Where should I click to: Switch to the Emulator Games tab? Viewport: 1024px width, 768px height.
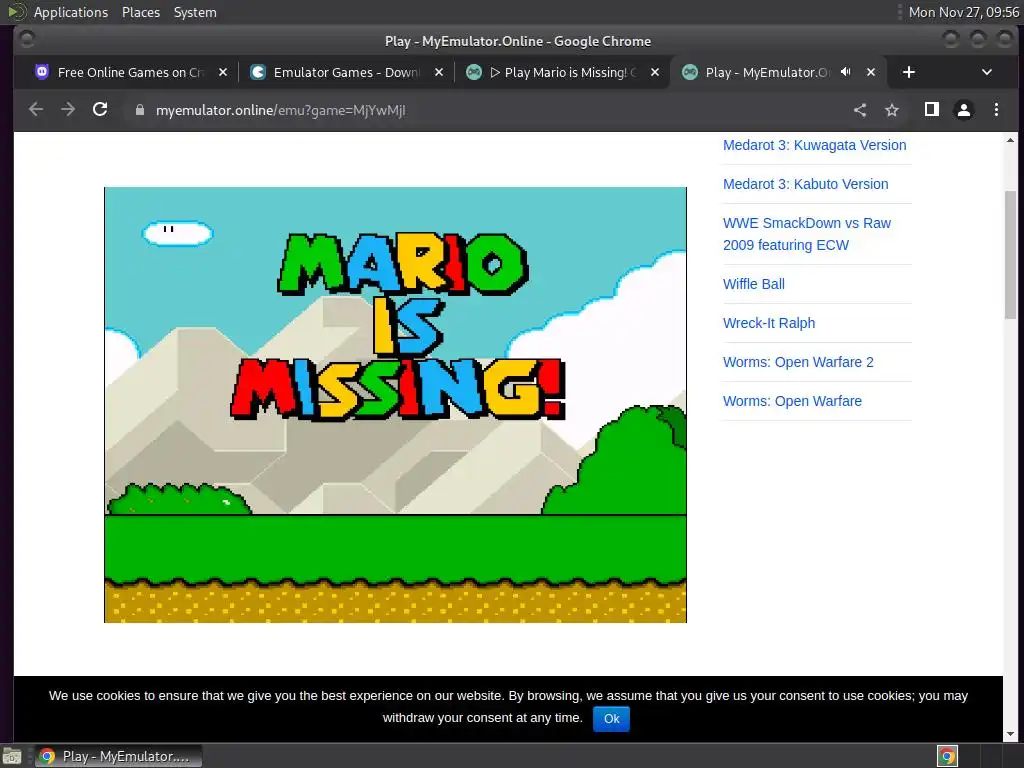tap(347, 72)
